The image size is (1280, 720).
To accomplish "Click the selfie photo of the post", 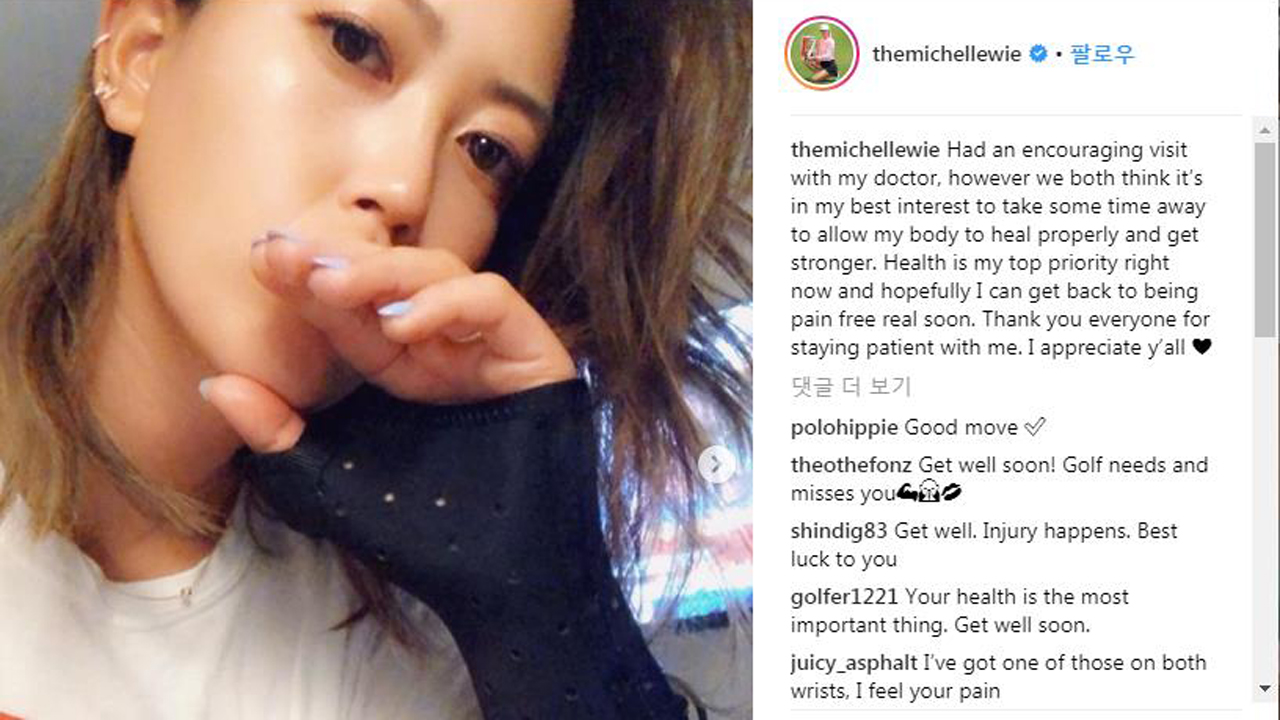I will [x=376, y=360].
